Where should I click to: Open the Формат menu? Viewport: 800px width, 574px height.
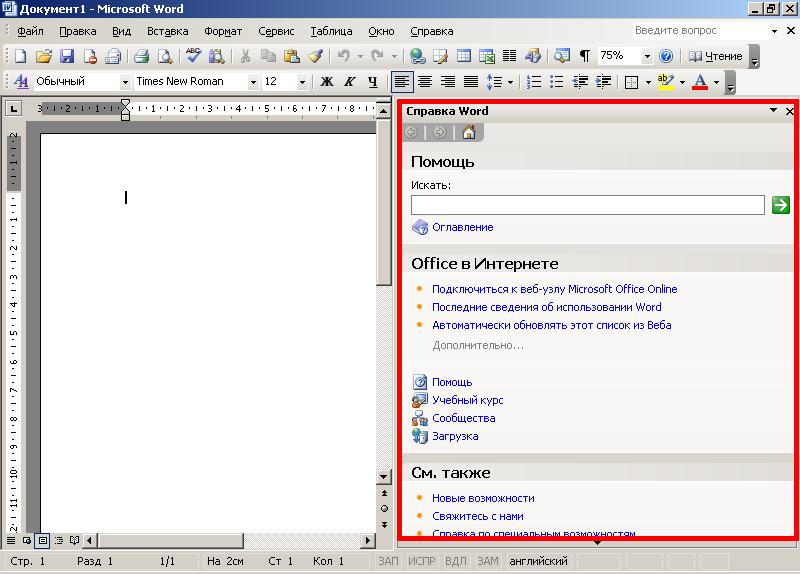tap(223, 31)
